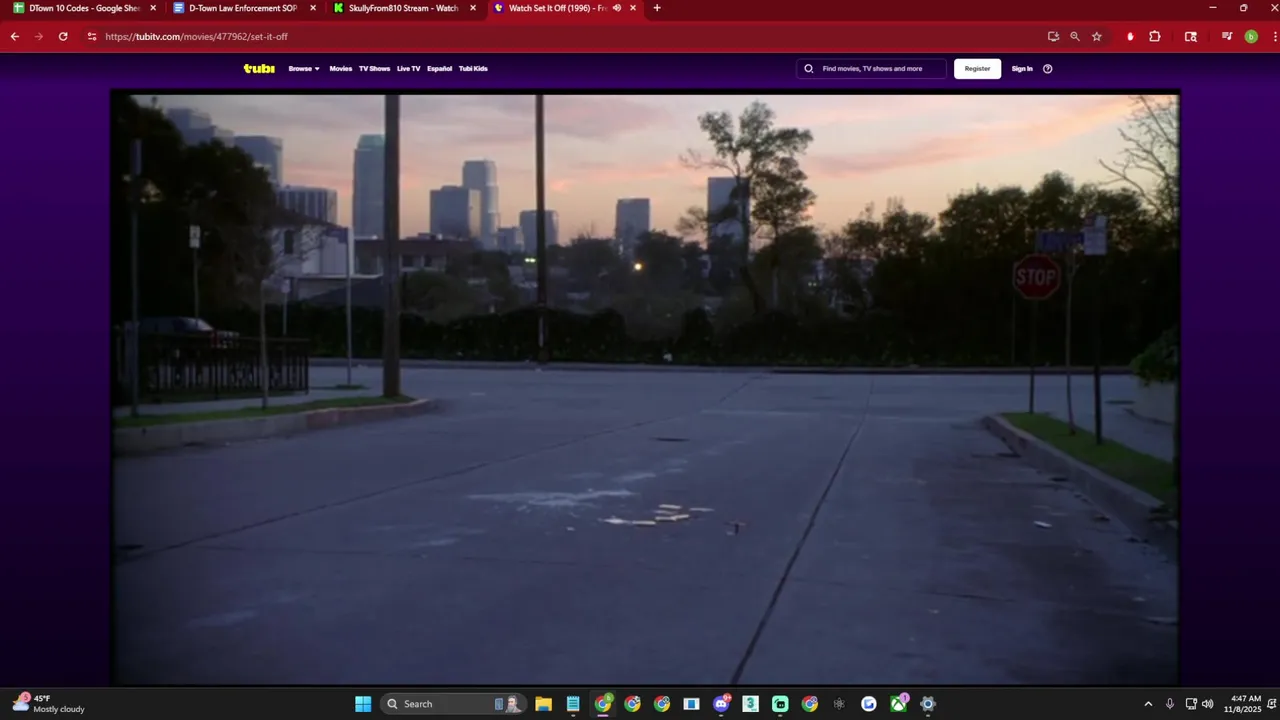
Task: Select the Watch Set It Off tab
Action: [558, 8]
